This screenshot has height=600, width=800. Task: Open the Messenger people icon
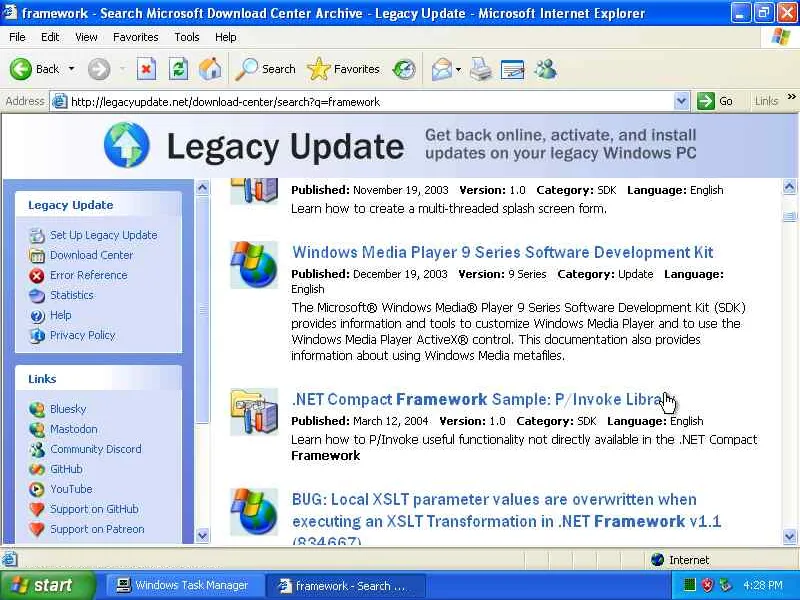[545, 69]
